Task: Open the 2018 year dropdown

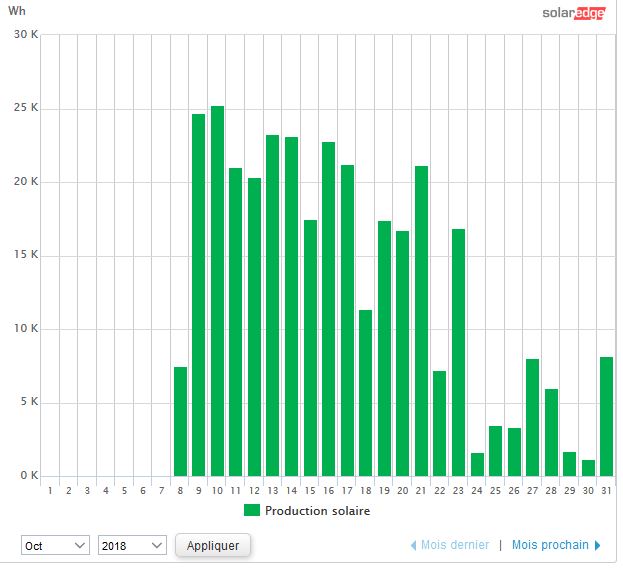Action: 132,545
